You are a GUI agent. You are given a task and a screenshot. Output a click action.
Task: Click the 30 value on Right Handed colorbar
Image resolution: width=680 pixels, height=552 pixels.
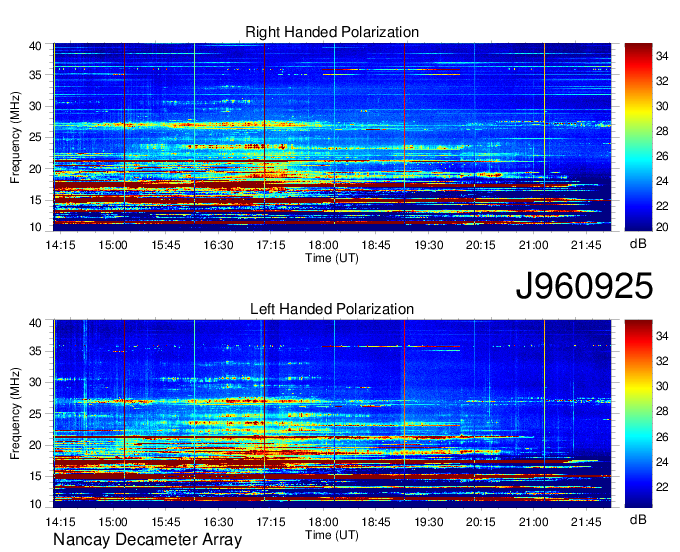click(662, 106)
